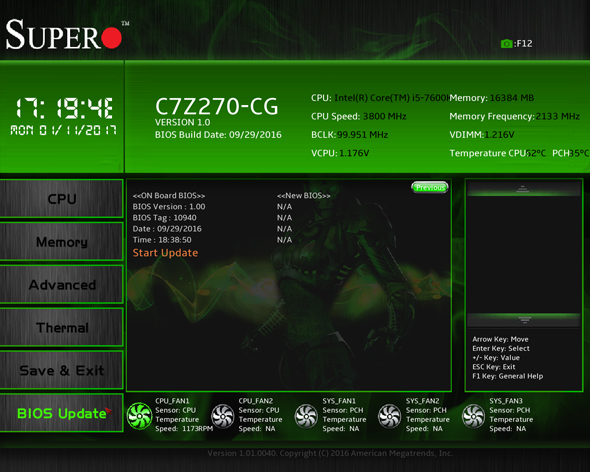Screen dimensions: 590x472
Task: Click the help panel scroll-down arrow
Action: [x=524, y=320]
